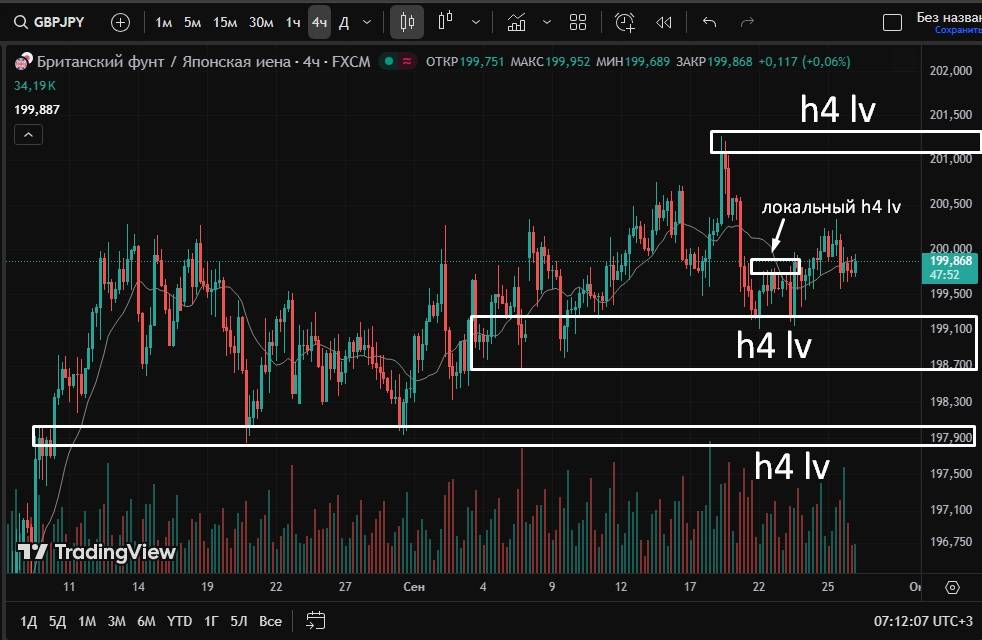Expand the chart type dropdown arrow
The height and width of the screenshot is (640, 982).
475,22
